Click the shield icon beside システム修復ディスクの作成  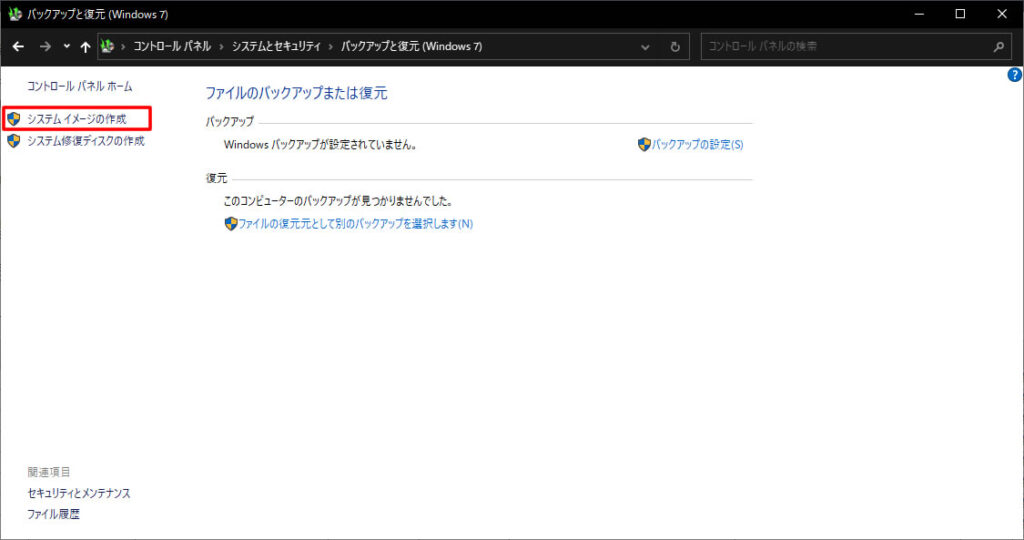[14, 141]
